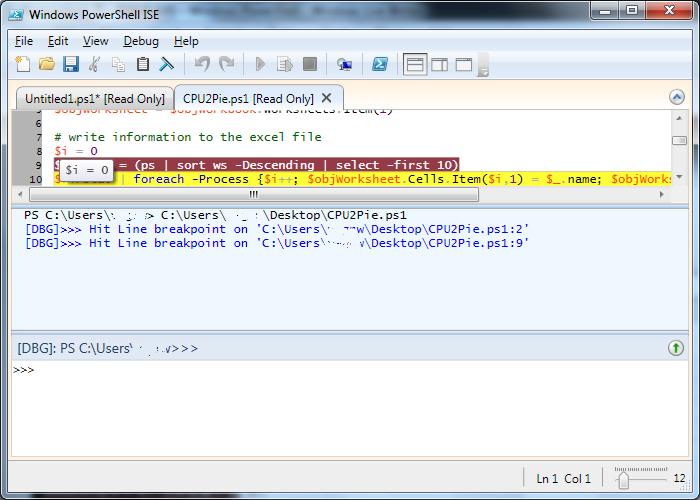
Task: Open toolbar options overflow arrow
Action: (483, 65)
